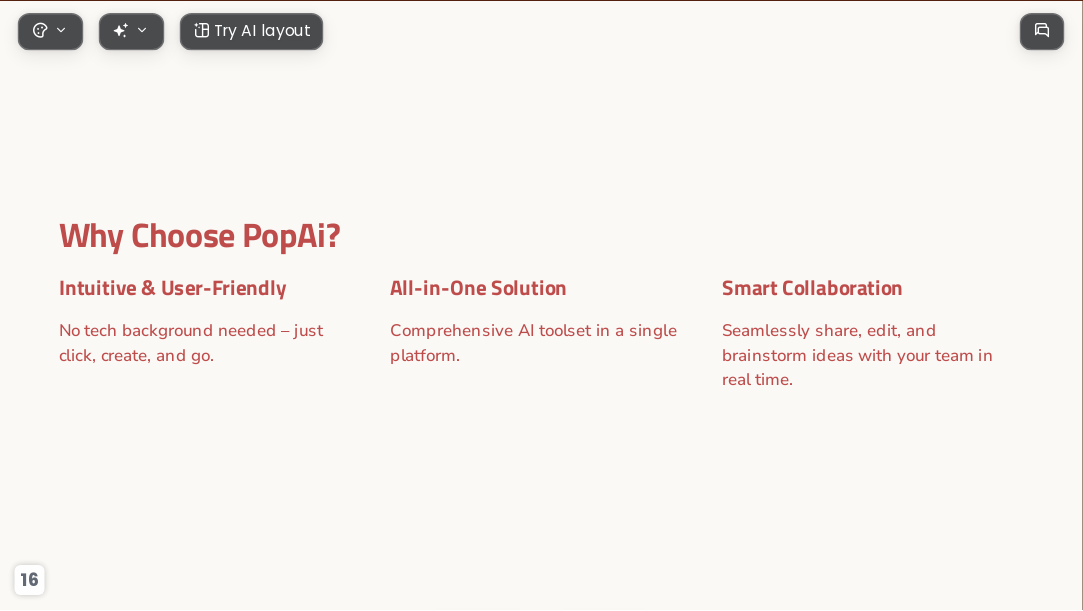Expand the chevron beside the palette icon
The height and width of the screenshot is (611, 1083).
click(61, 30)
